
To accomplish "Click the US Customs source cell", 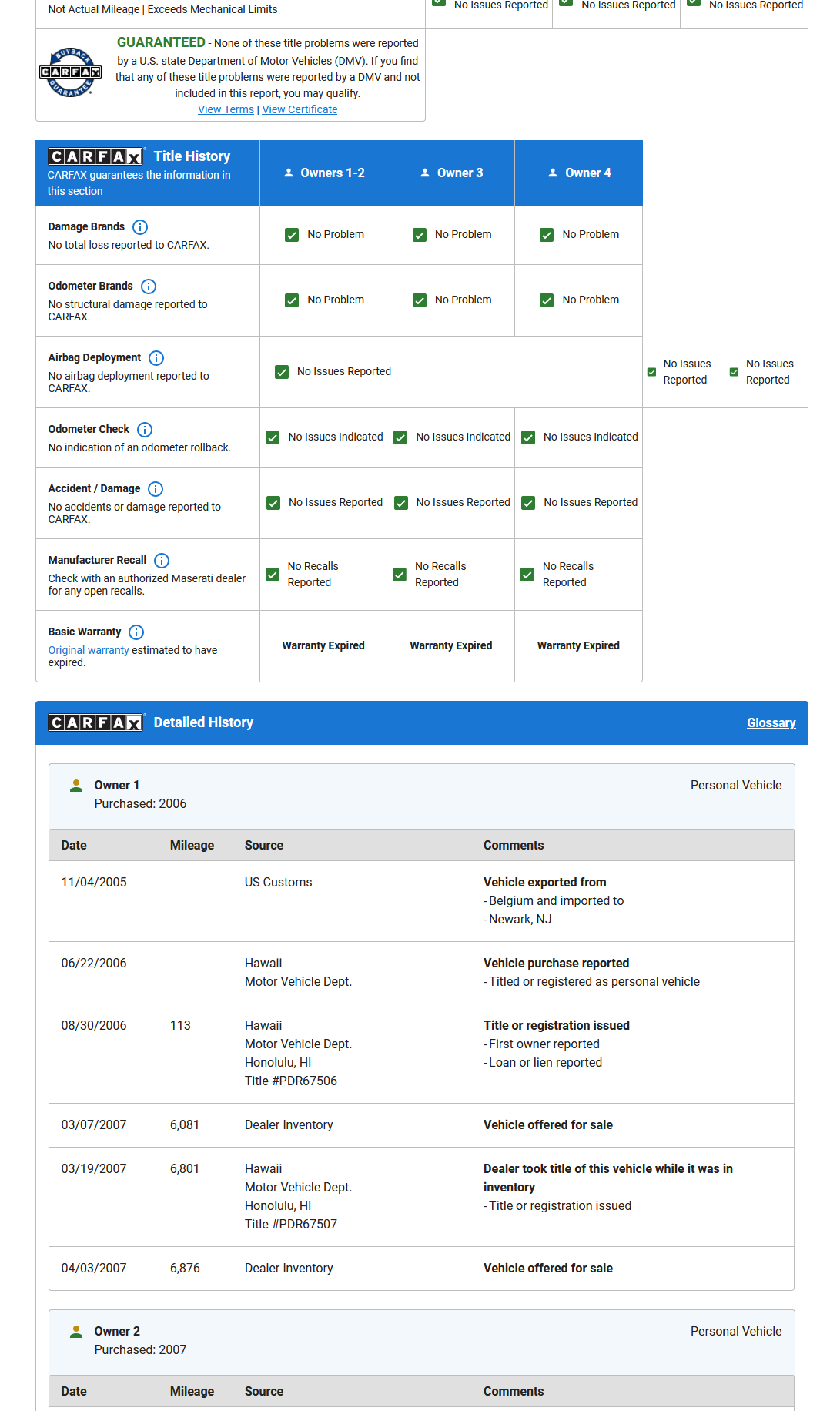I will coord(278,882).
